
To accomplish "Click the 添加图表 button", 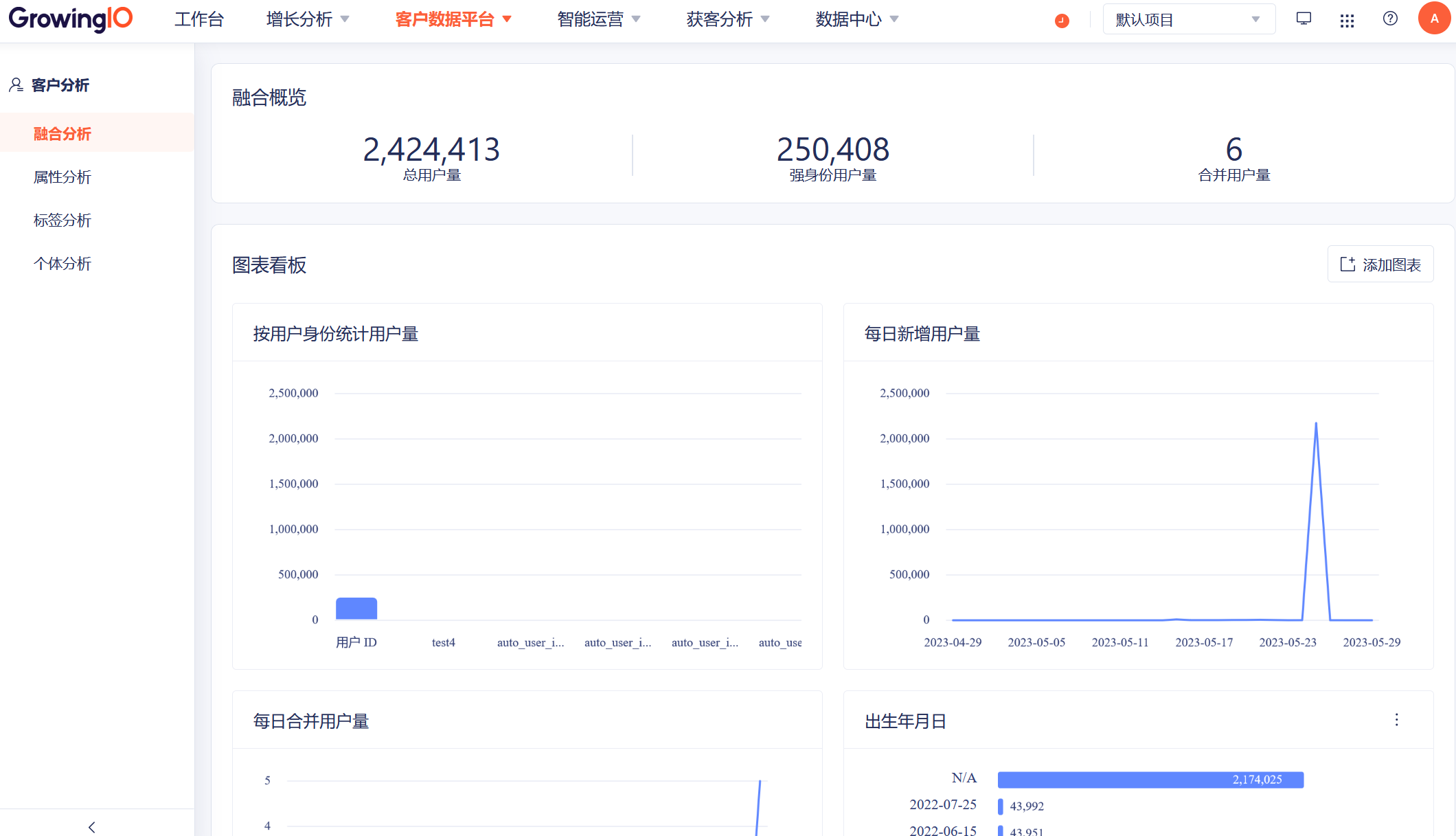I will click(x=1380, y=264).
